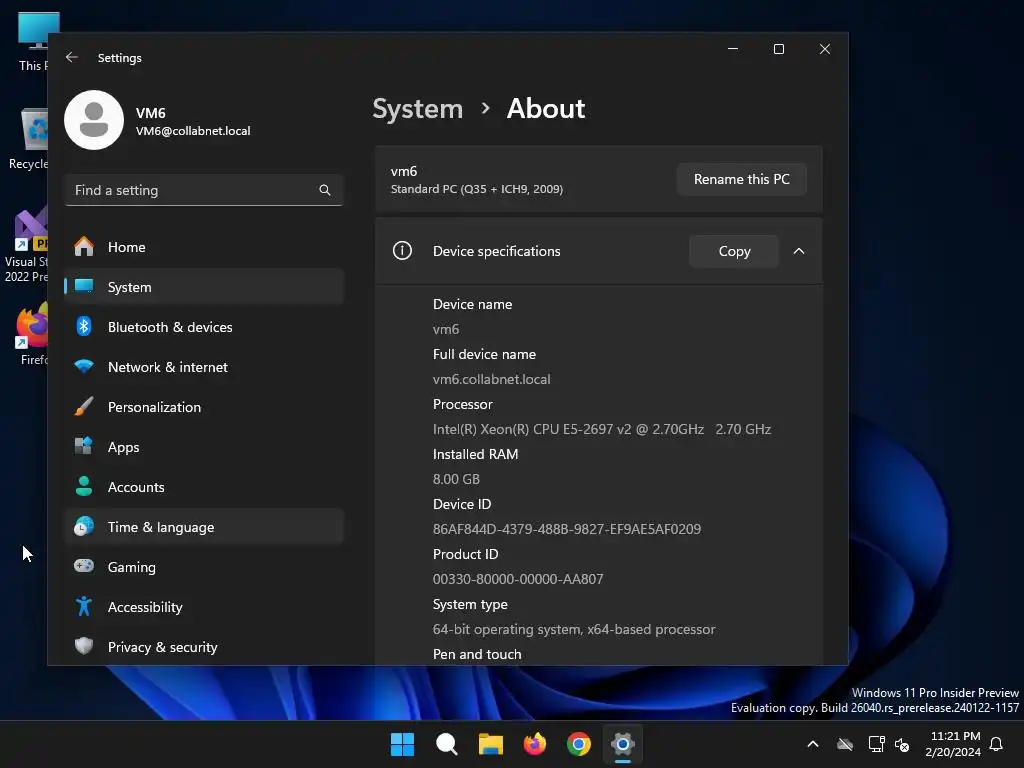This screenshot has height=768, width=1024.
Task: Open the Windows Start menu
Action: click(x=402, y=744)
